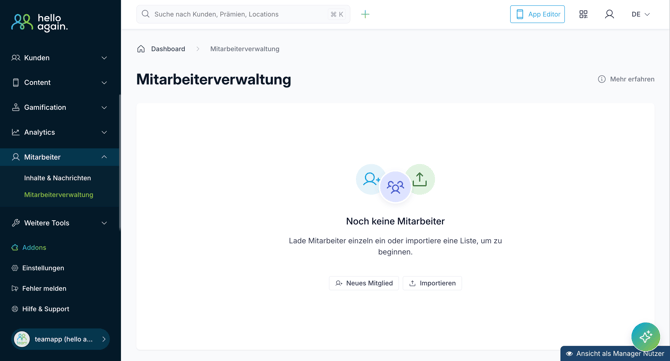Image resolution: width=670 pixels, height=361 pixels.
Task: Go to Dashboard via breadcrumb
Action: coord(168,49)
